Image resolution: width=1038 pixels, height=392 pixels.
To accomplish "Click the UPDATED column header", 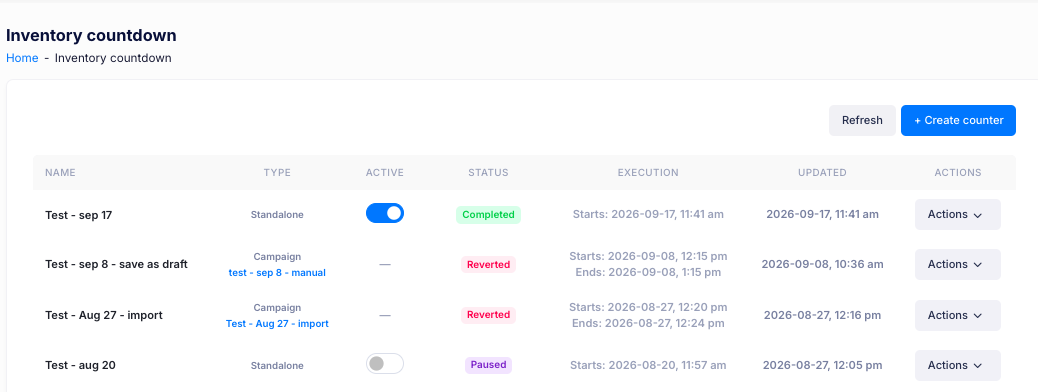I will coord(822,172).
